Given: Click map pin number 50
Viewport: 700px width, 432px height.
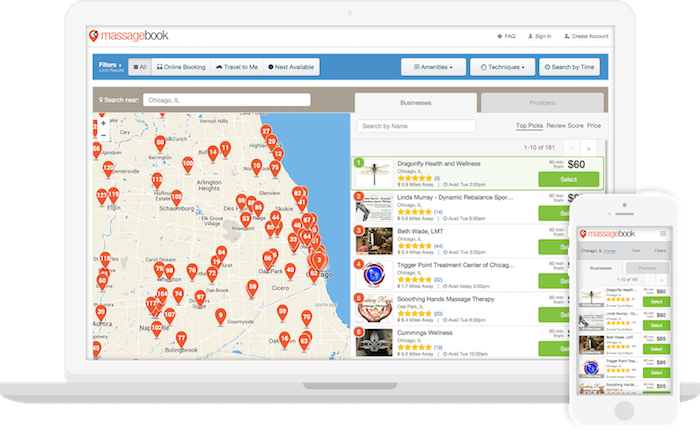Looking at the screenshot, I should coord(160,144).
